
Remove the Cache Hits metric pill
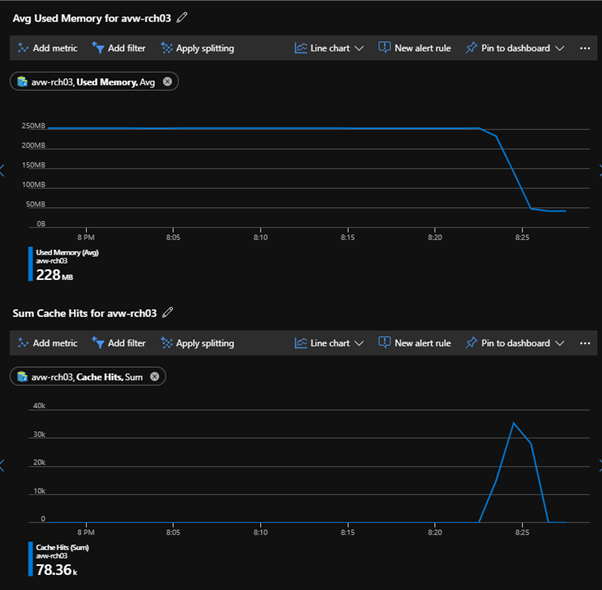tap(154, 377)
